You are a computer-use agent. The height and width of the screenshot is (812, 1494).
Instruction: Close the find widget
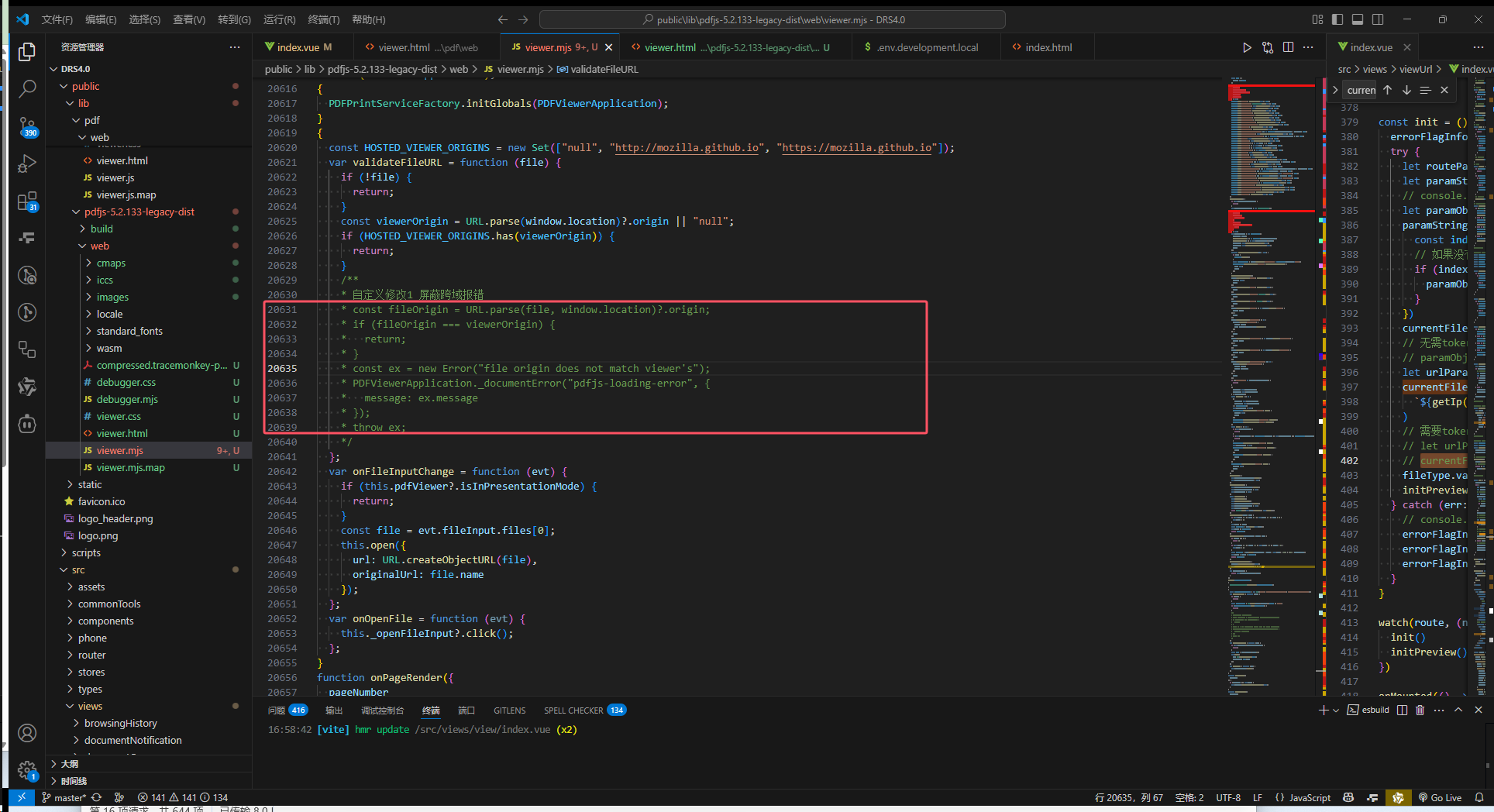(1444, 90)
